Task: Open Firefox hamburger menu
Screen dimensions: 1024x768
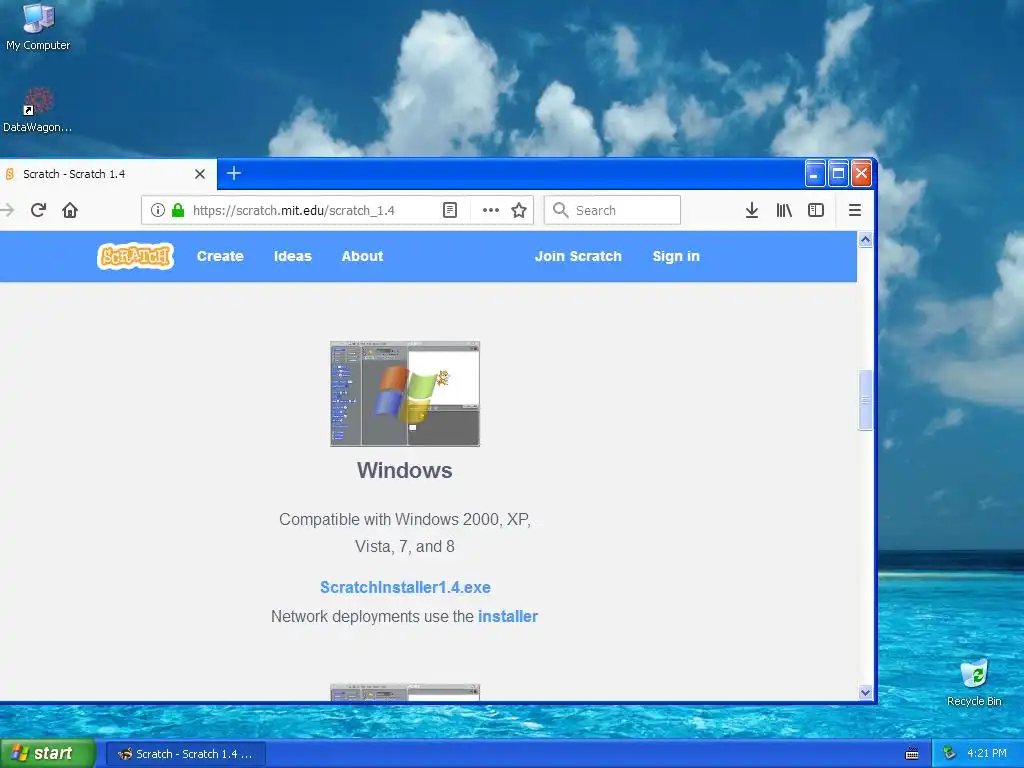Action: [855, 210]
